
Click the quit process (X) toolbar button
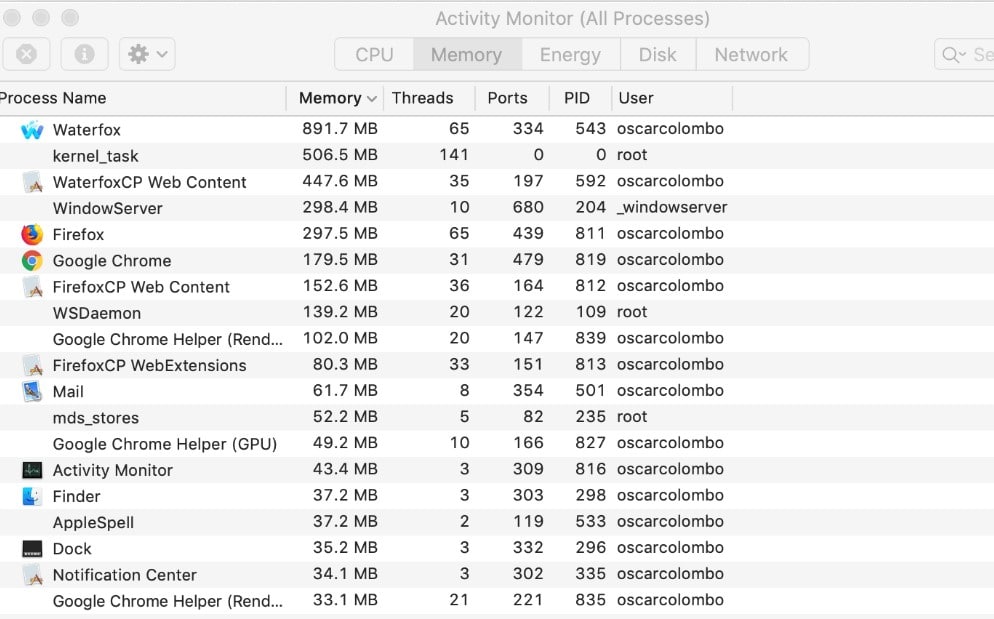(26, 54)
